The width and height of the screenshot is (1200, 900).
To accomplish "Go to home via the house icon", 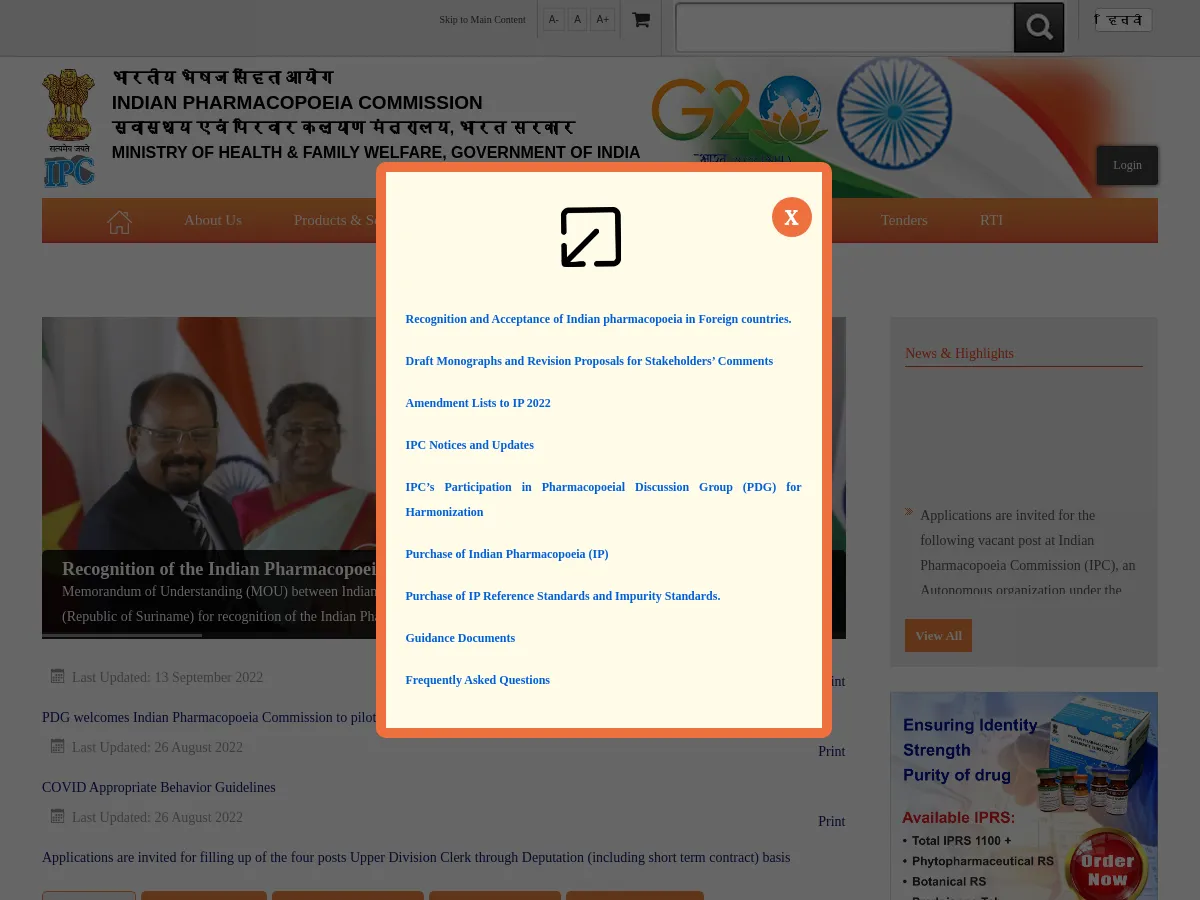I will (119, 221).
